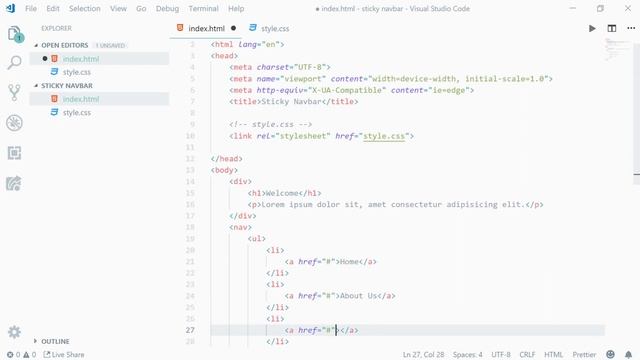Screen dimensions: 640x360
Task: Click the About Us anchor text
Action: pyautogui.click(x=358, y=296)
